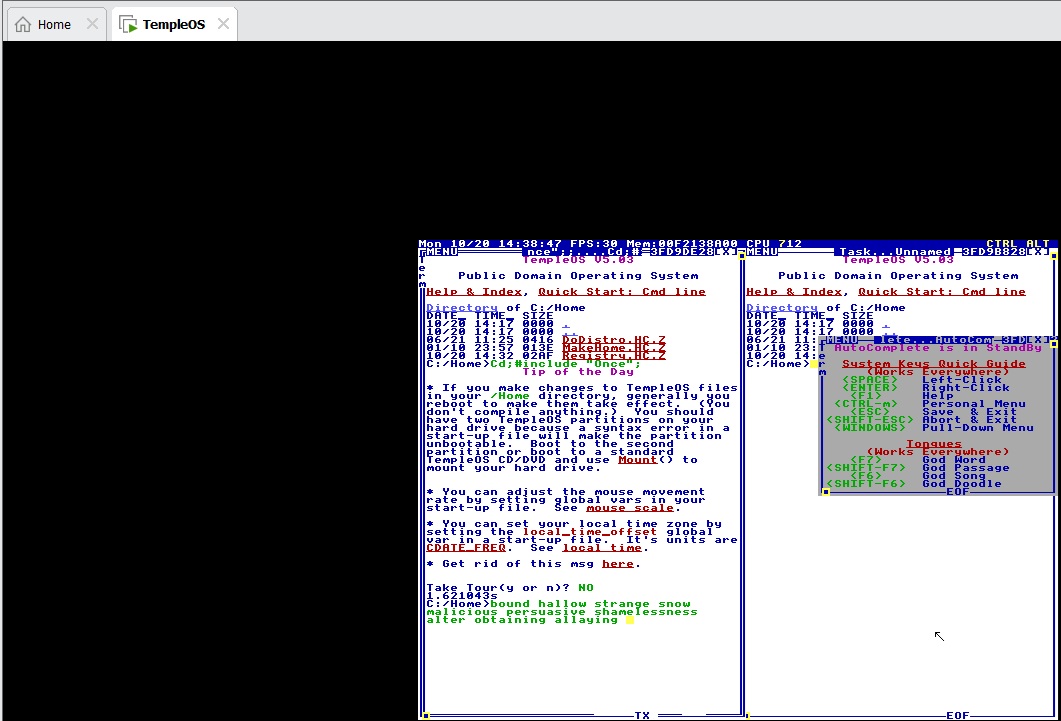Close the AutoComplete window with [X]

[x=1038, y=340]
